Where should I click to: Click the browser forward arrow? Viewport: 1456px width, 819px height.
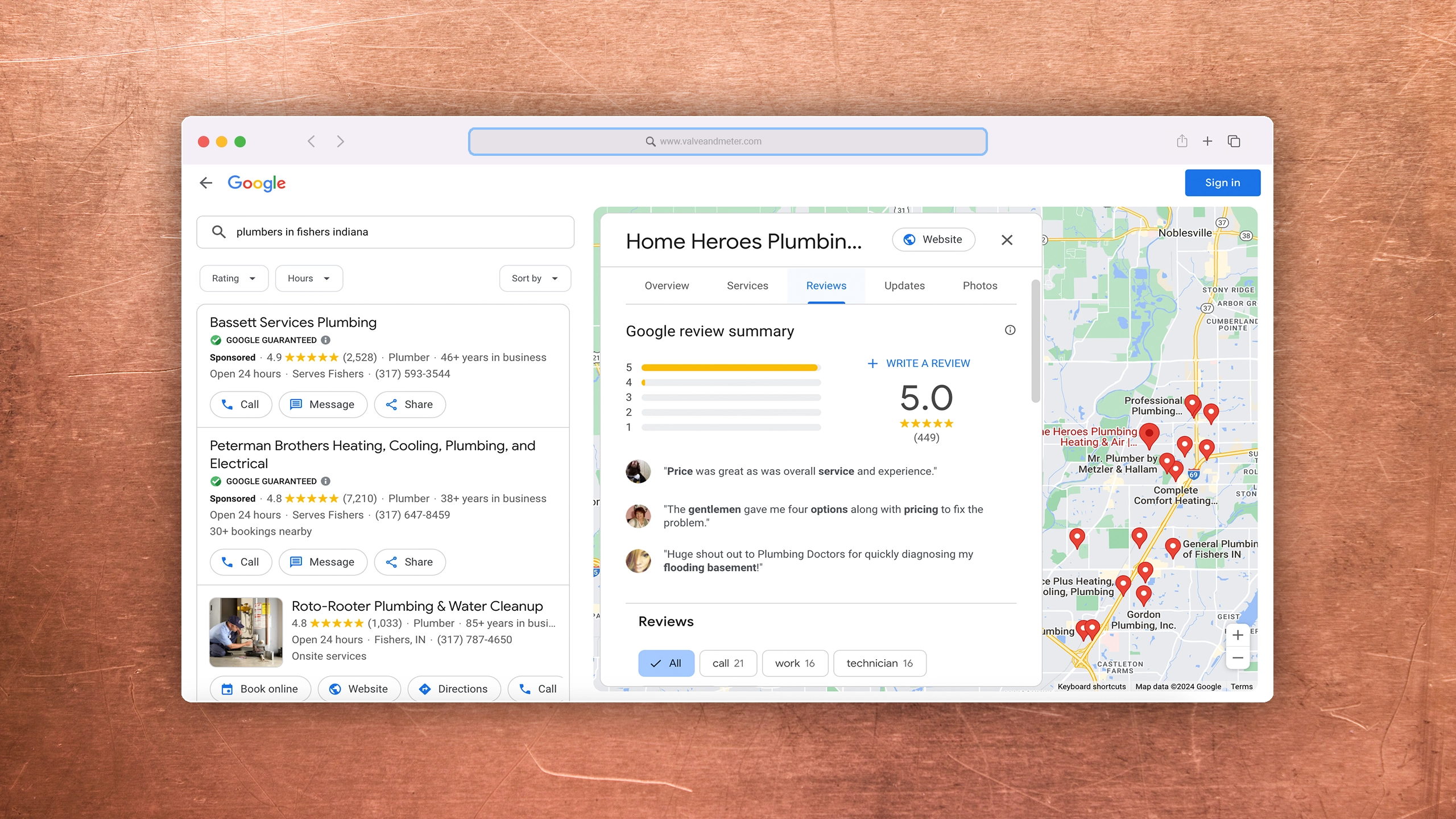point(340,141)
